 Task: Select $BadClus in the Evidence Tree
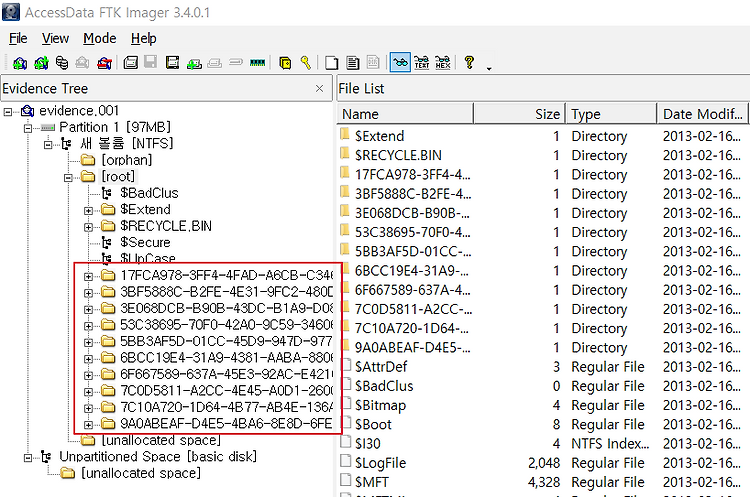pos(149,193)
